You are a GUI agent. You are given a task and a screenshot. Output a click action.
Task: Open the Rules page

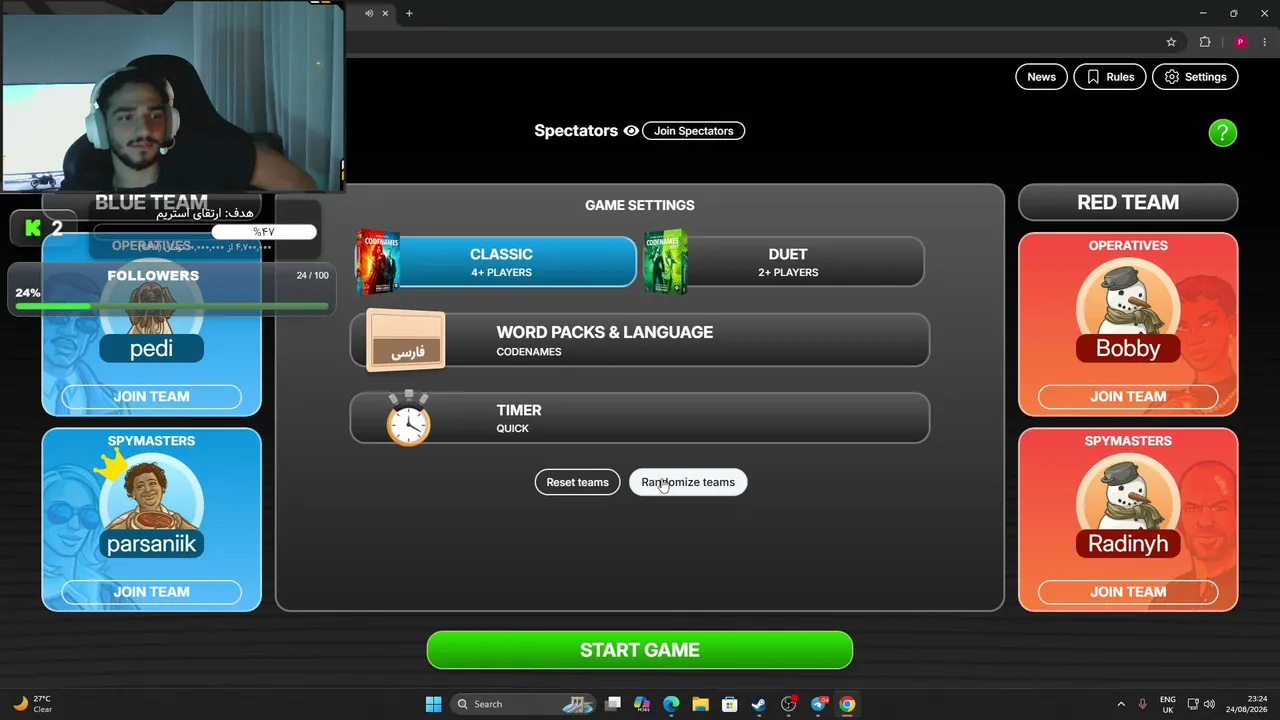1110,77
